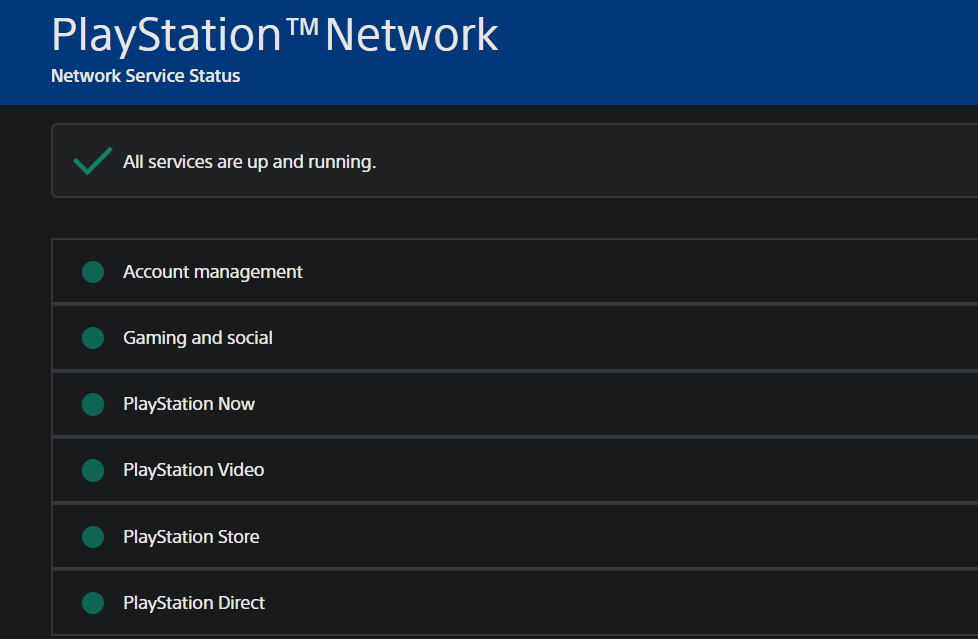This screenshot has height=639, width=978.
Task: Click the PlayStation Network logo text
Action: pyautogui.click(x=274, y=34)
